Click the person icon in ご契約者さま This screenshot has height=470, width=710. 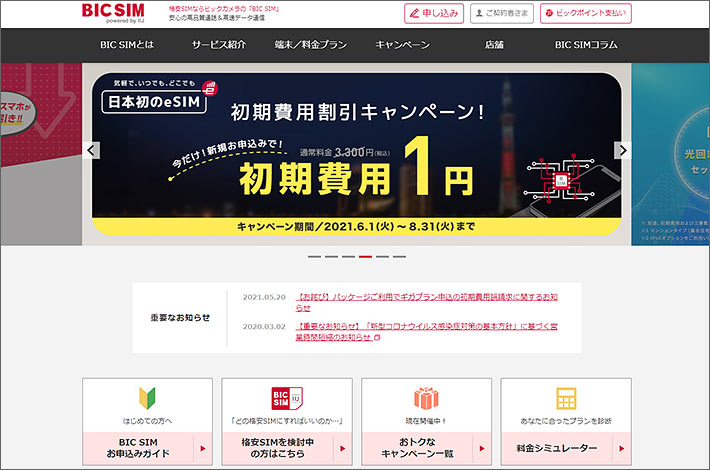tap(479, 14)
